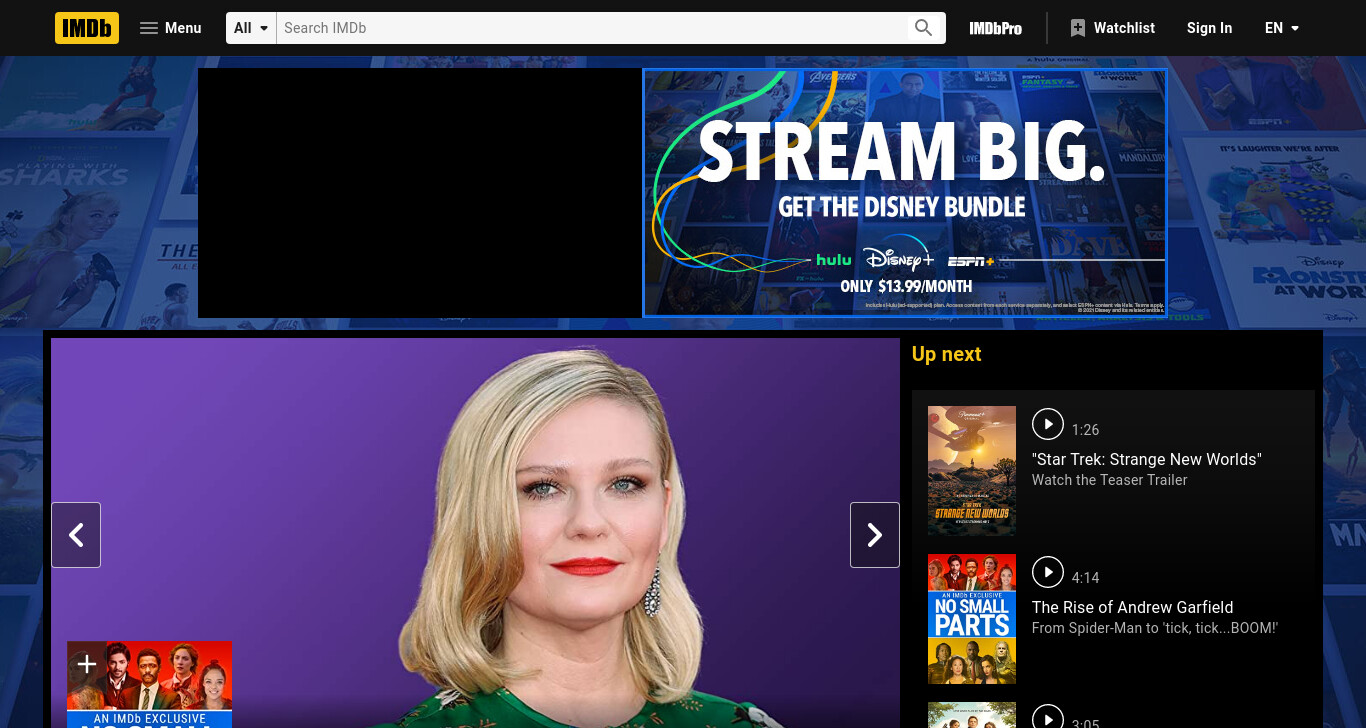Open IMDbPro link
The height and width of the screenshot is (728, 1366).
[995, 28]
